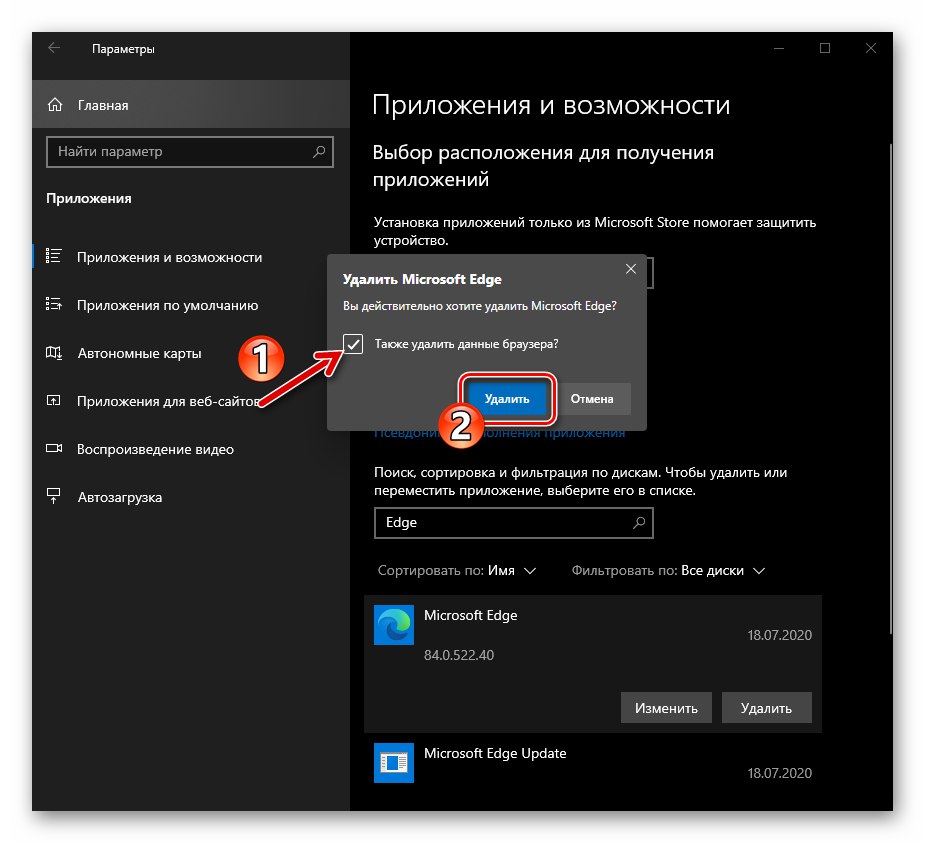Click Удалить in Microsoft Edge row
Screen dimensions: 925x843
pos(766,707)
